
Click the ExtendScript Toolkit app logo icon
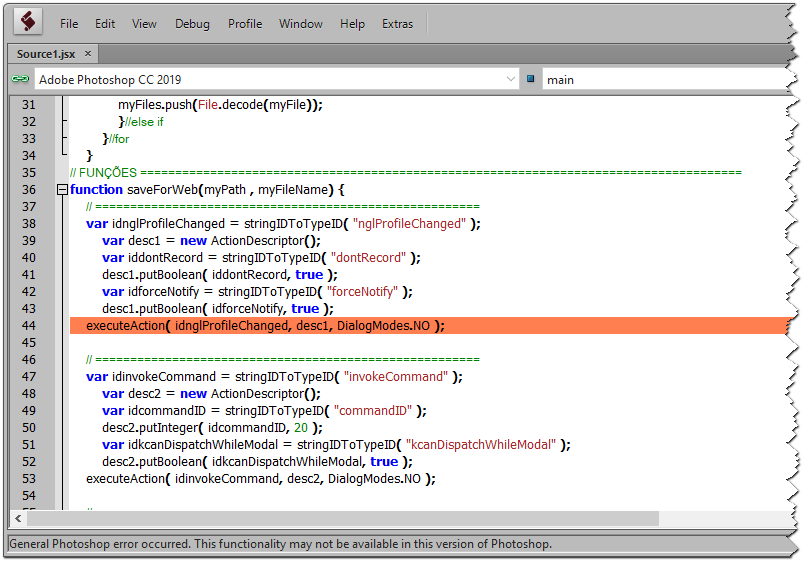coord(28,23)
